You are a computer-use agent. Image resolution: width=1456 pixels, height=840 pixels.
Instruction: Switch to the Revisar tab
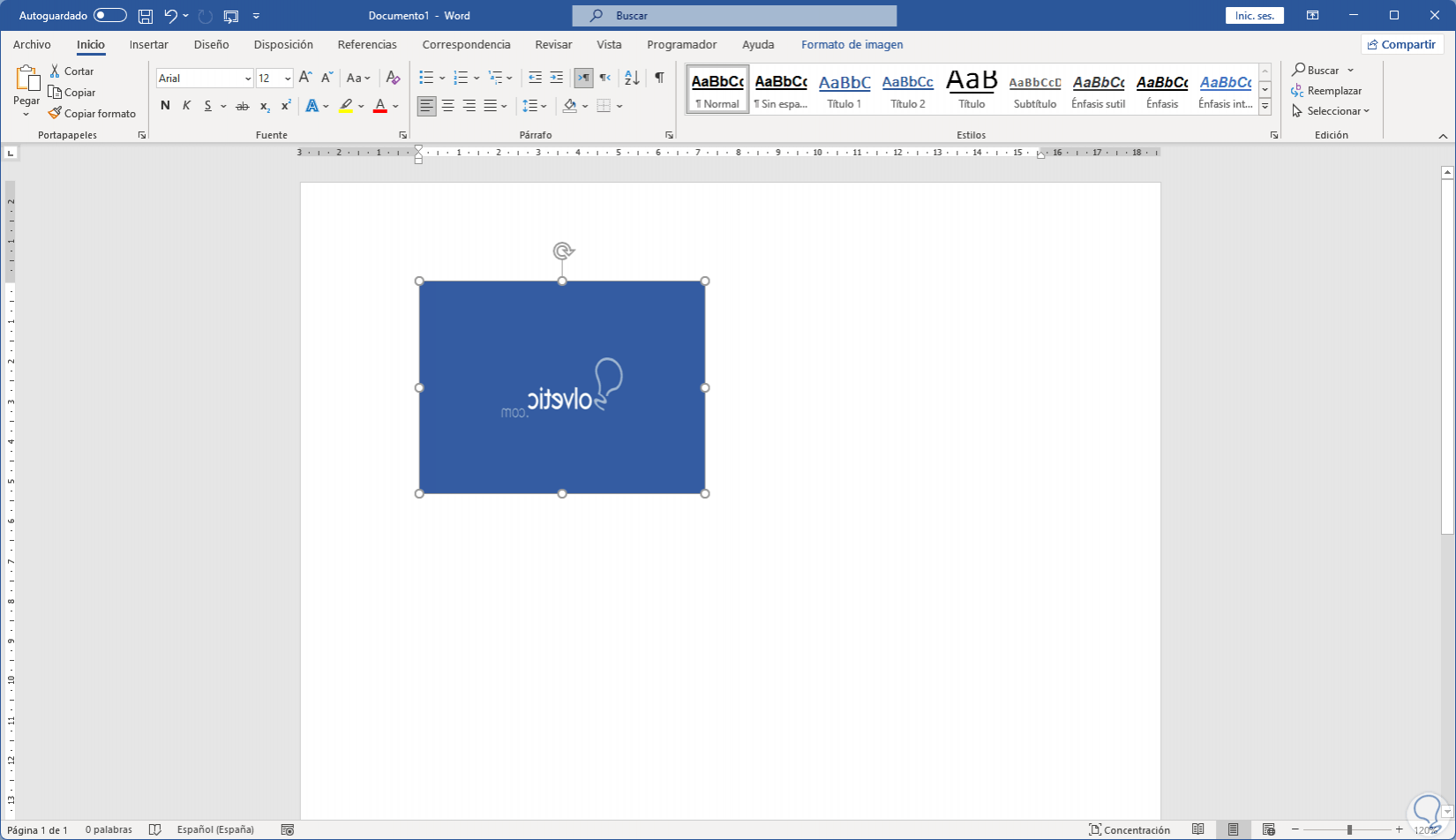(553, 44)
